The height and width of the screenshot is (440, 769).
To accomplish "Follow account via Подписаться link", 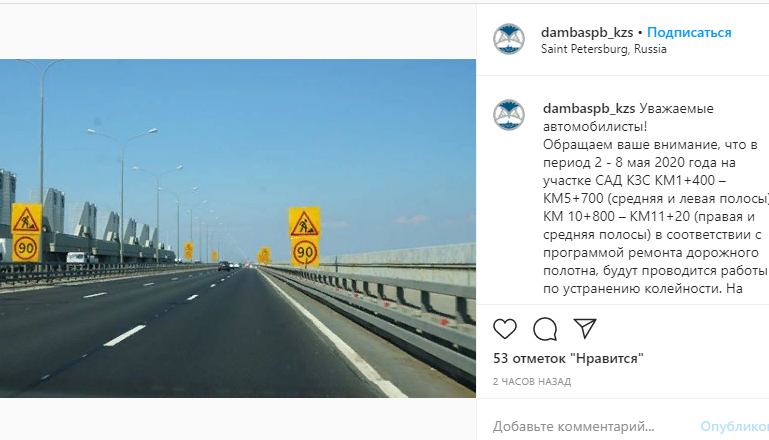I will 689,32.
